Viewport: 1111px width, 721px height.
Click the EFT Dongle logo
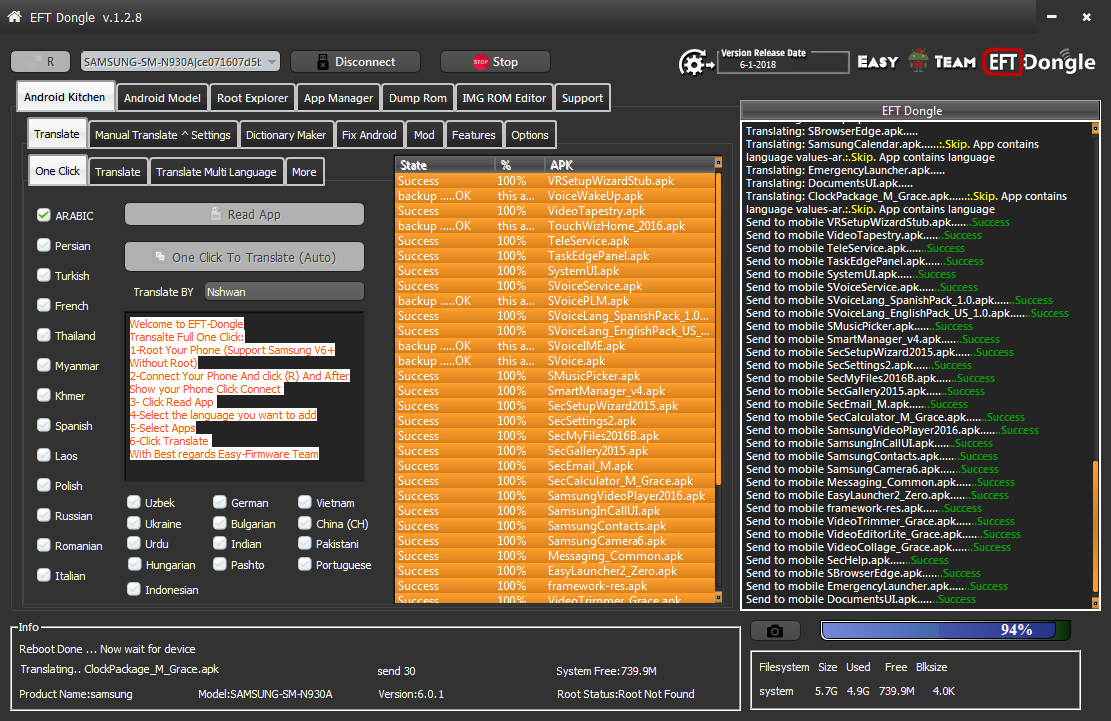click(x=1039, y=62)
